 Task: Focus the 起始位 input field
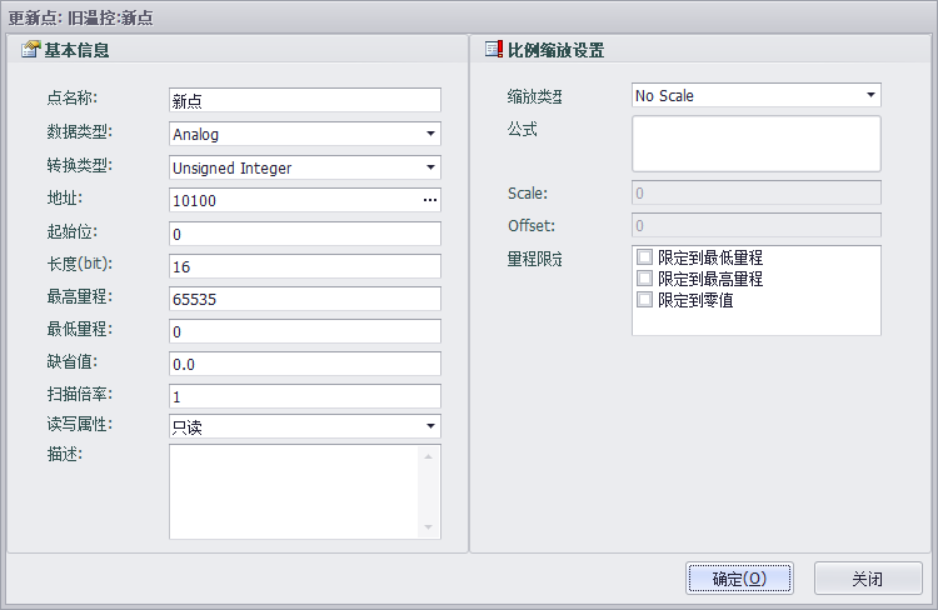coord(305,234)
